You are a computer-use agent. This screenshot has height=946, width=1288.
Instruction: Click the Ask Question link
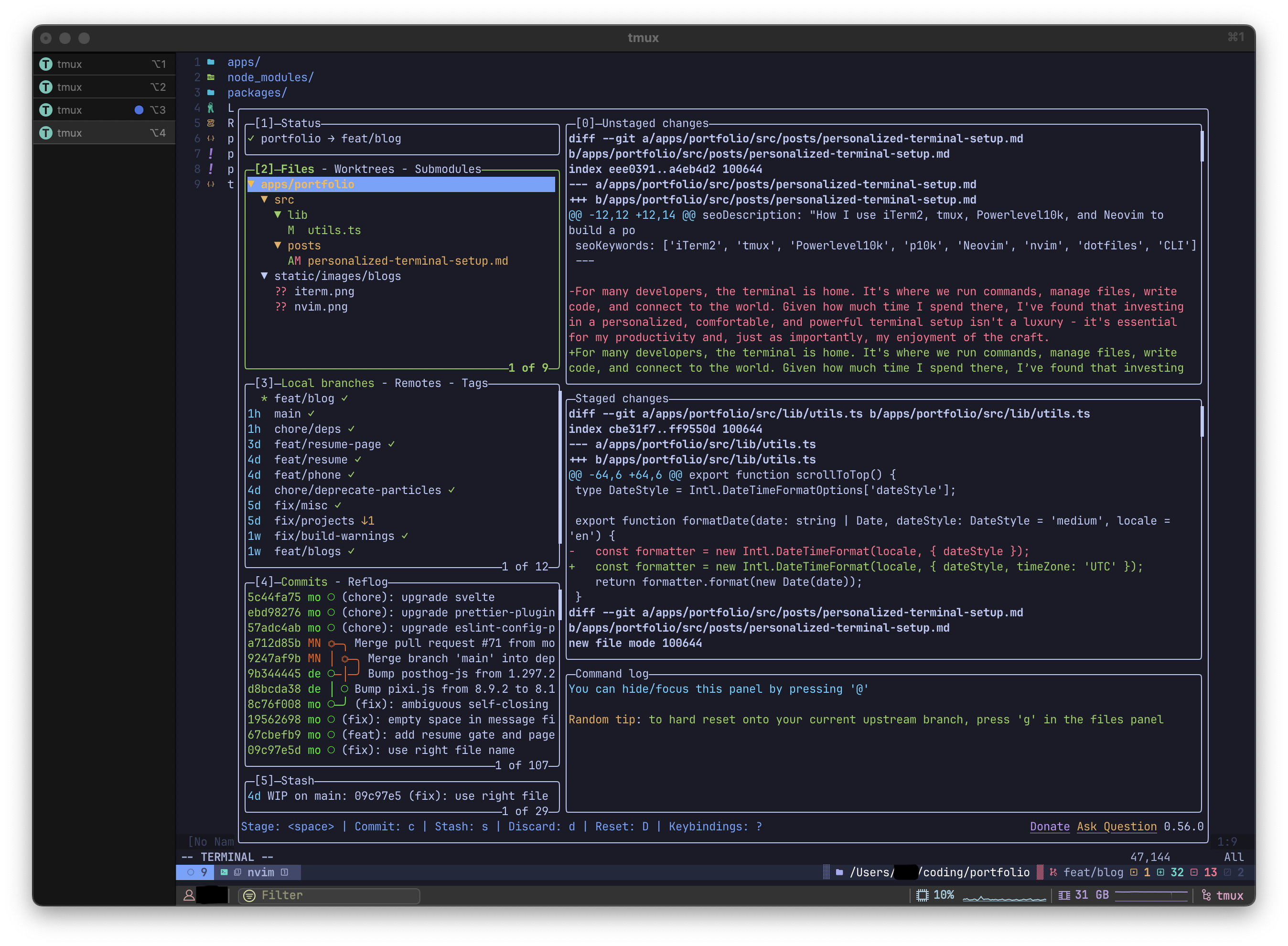tap(1116, 827)
